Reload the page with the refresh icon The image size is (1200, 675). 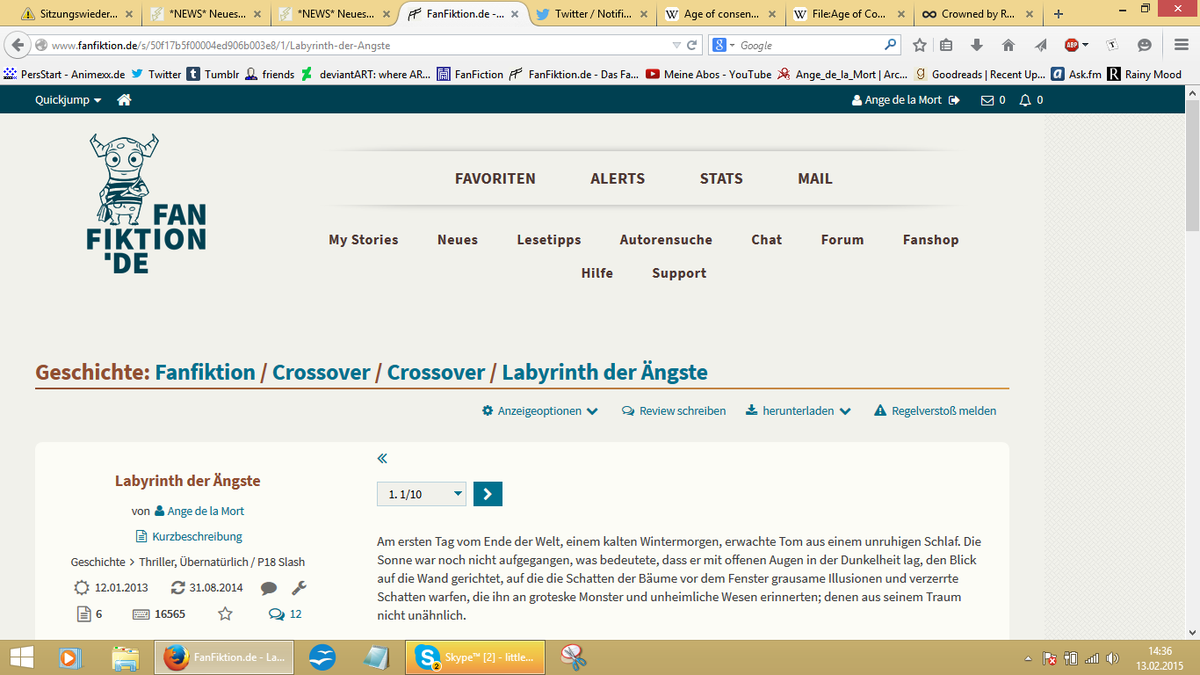tap(691, 45)
